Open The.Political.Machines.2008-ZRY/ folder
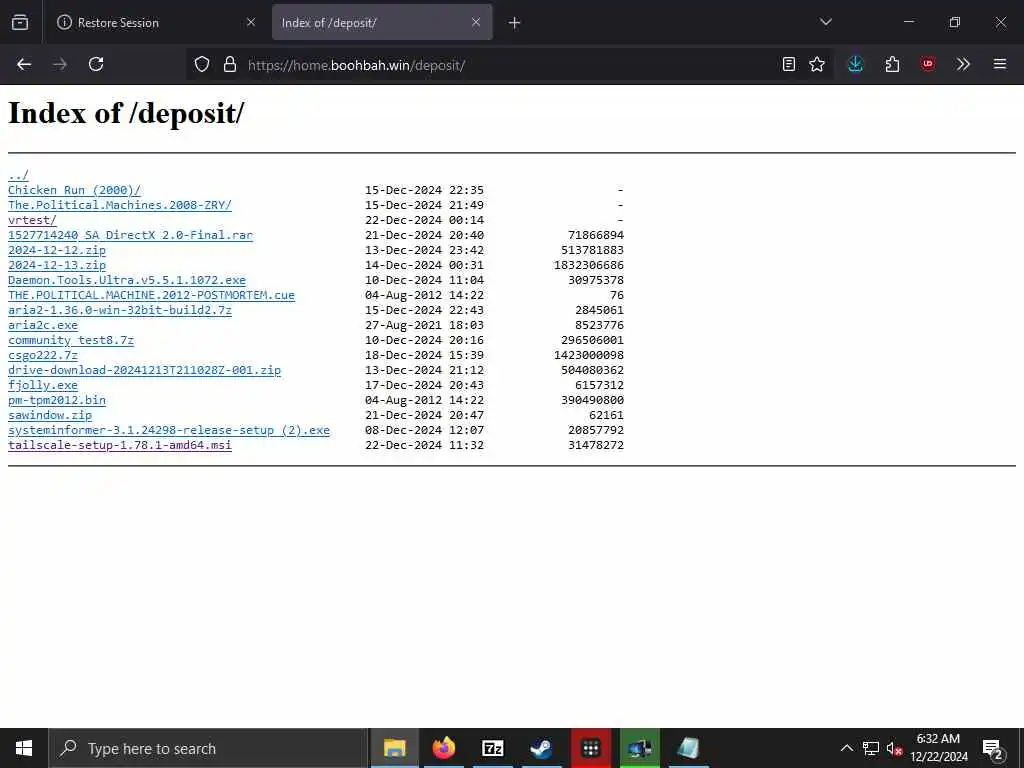This screenshot has height=768, width=1024. (120, 205)
